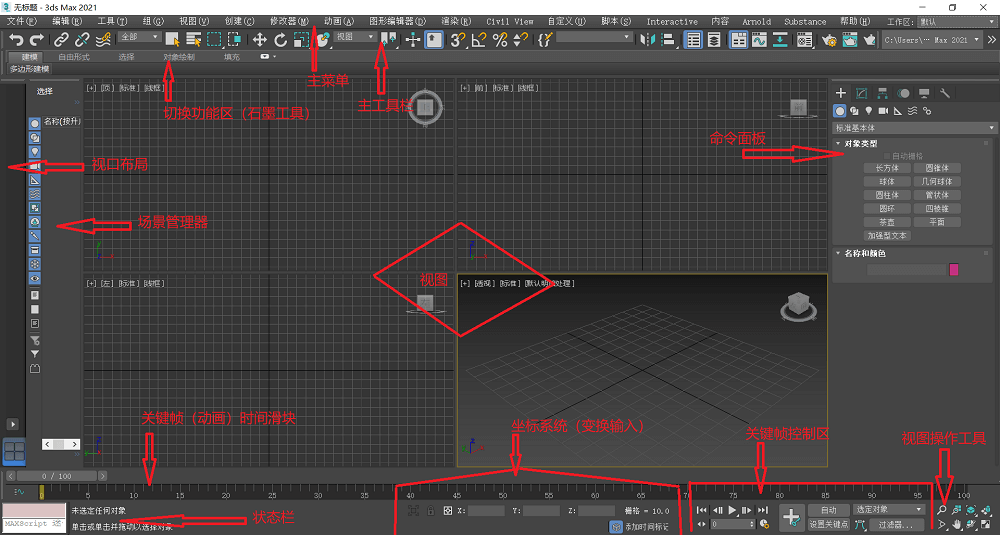Image resolution: width=1000 pixels, height=535 pixels.
Task: Open the Render Setup teapot icon
Action: click(828, 40)
